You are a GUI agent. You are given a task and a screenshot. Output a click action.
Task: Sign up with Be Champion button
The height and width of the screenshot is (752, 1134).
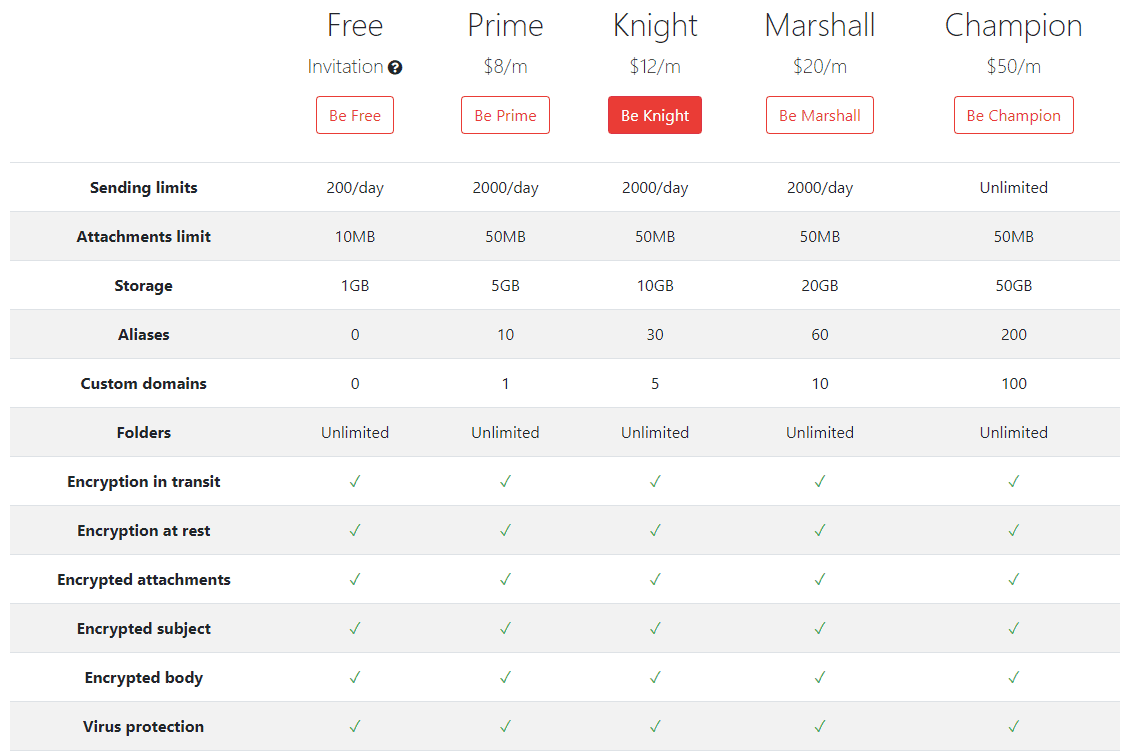1013,115
